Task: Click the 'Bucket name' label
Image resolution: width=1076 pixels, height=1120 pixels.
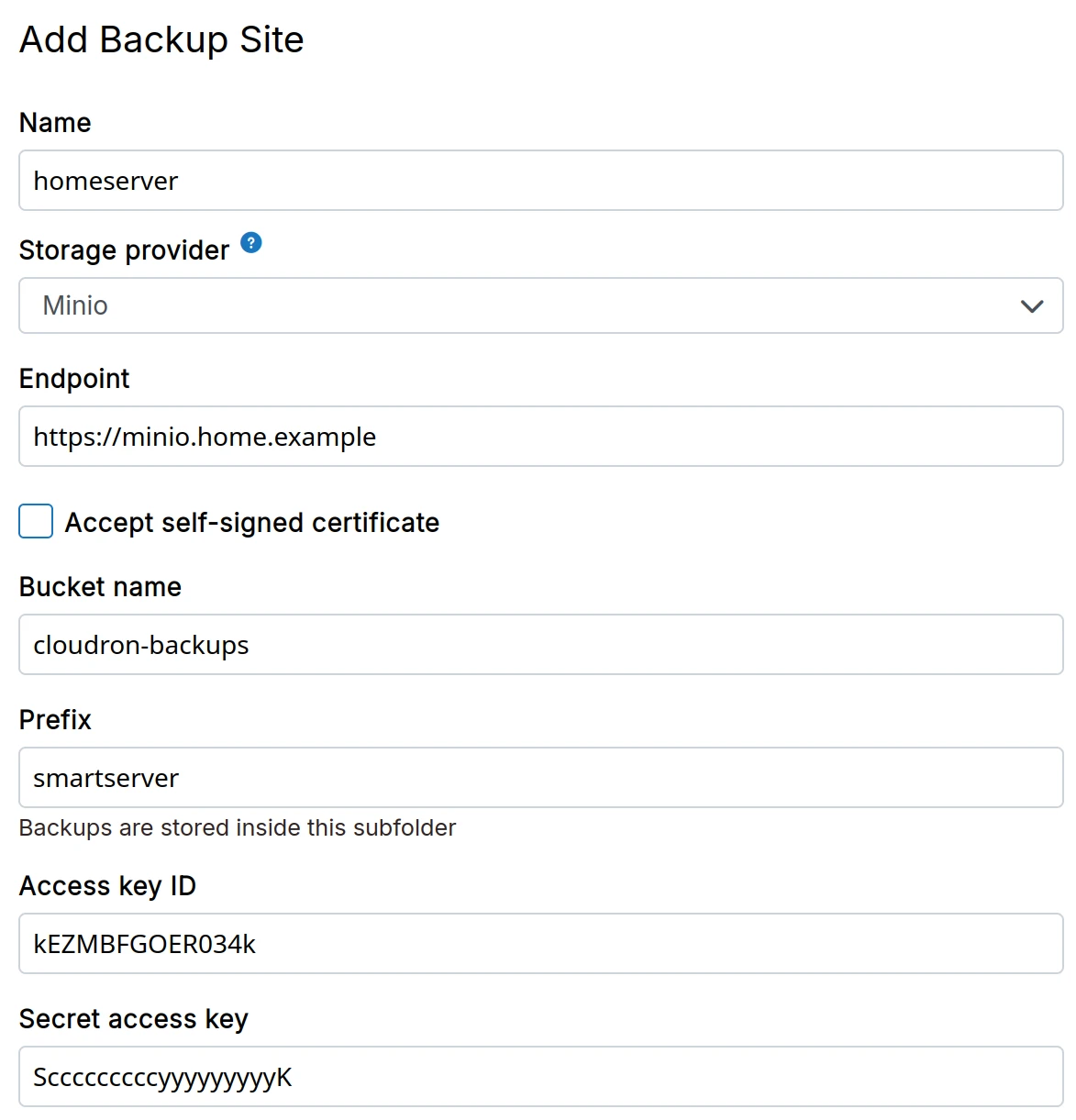Action: pos(100,587)
